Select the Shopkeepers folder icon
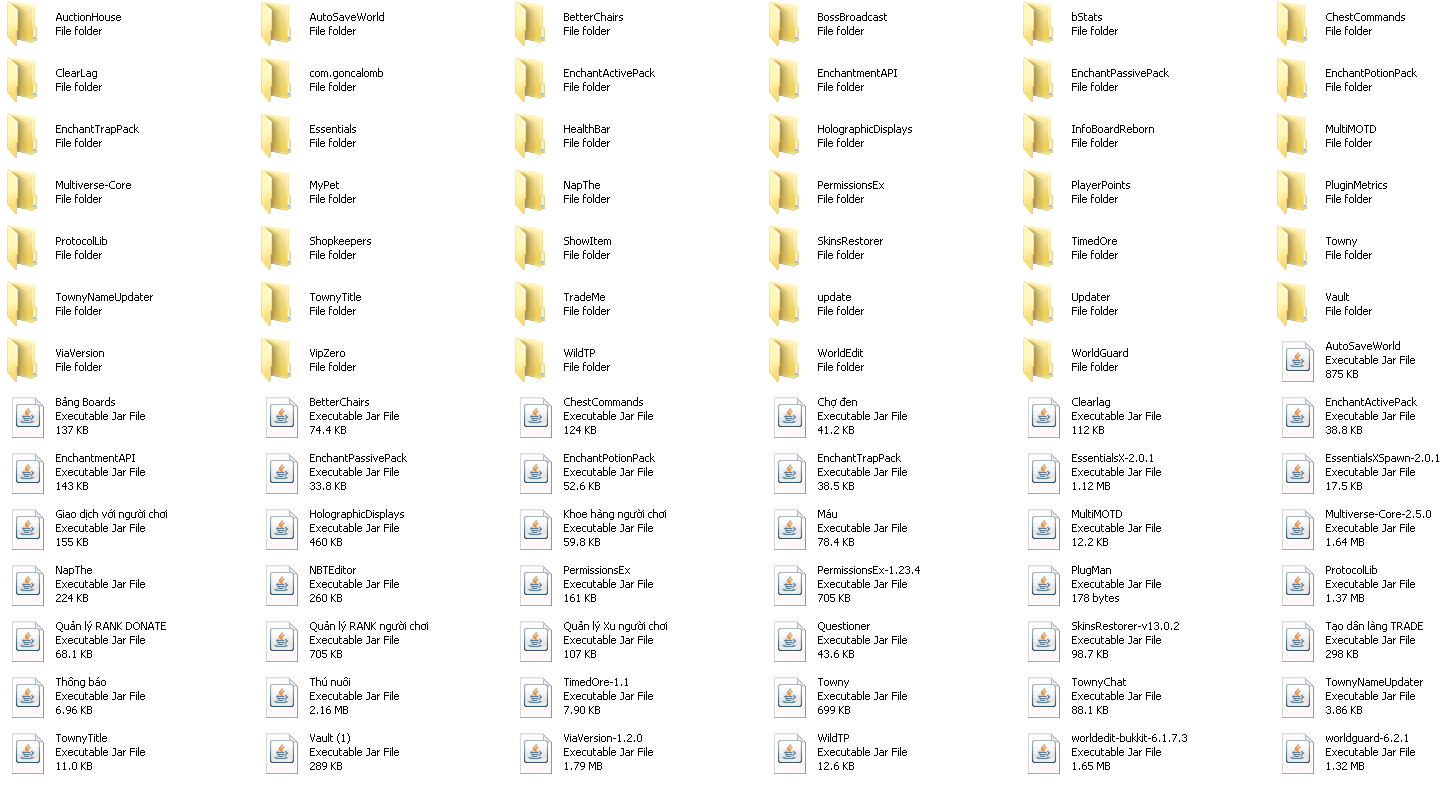 click(278, 248)
